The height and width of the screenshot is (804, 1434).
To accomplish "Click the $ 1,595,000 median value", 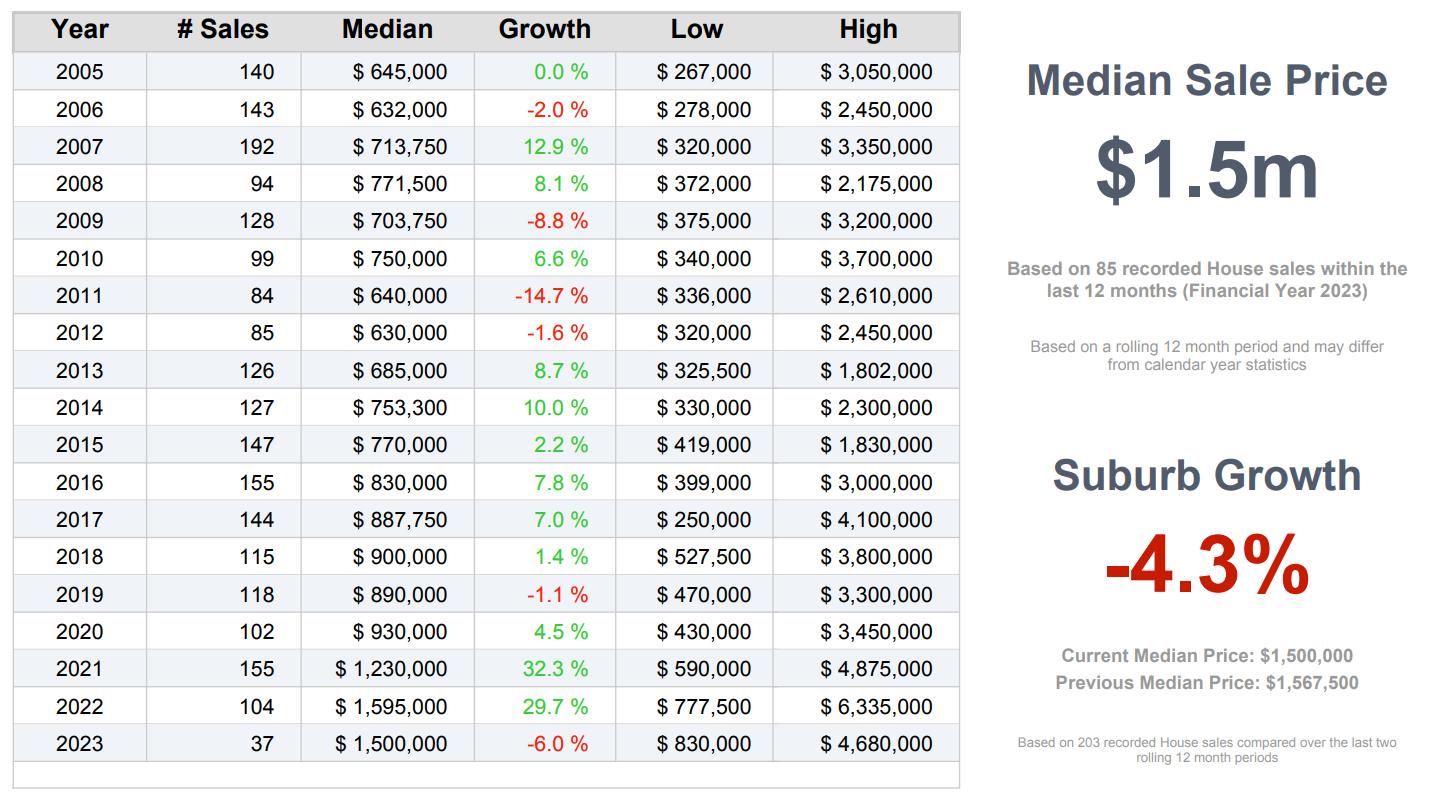I will [391, 707].
